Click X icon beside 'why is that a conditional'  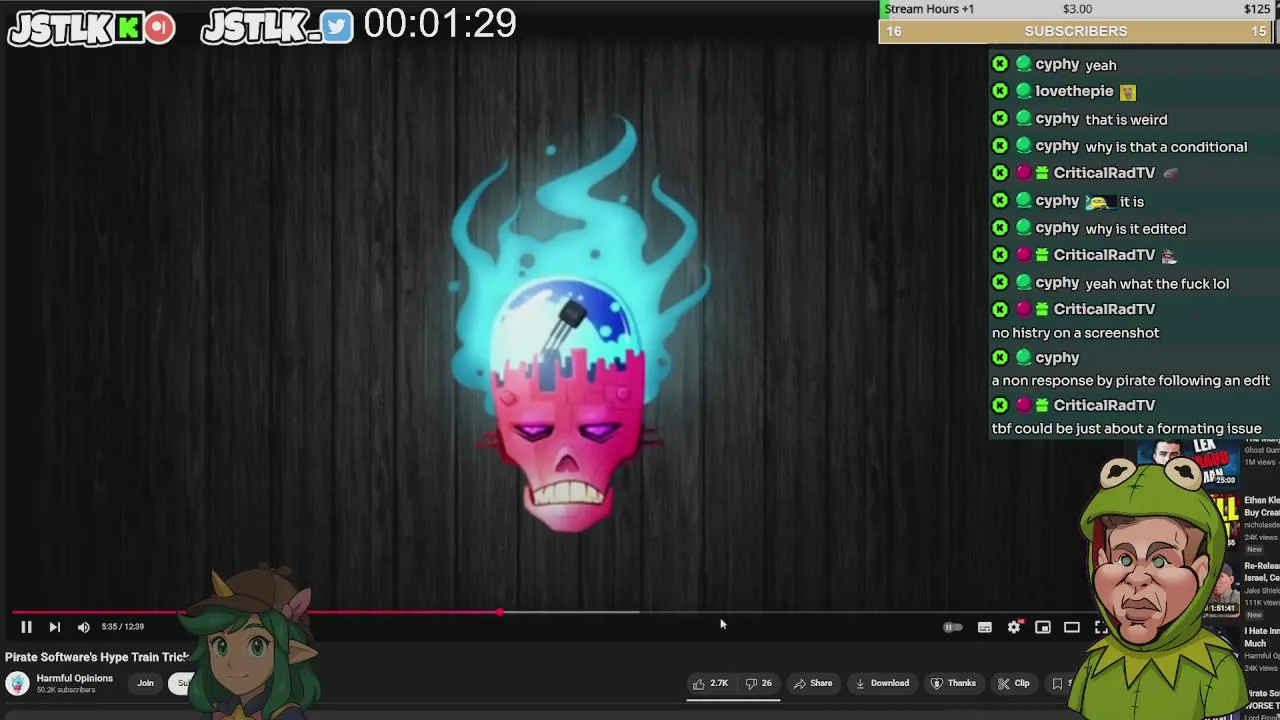[x=1000, y=146]
